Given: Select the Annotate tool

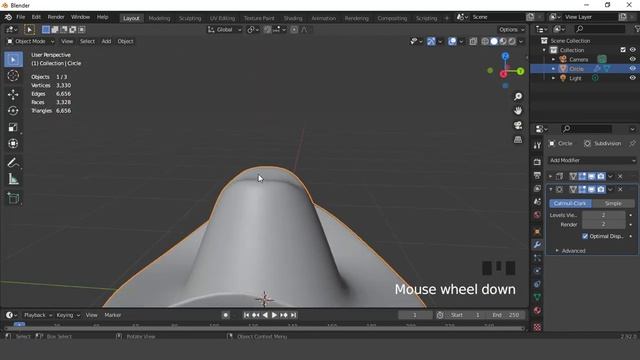Looking at the screenshot, I should click(13, 162).
